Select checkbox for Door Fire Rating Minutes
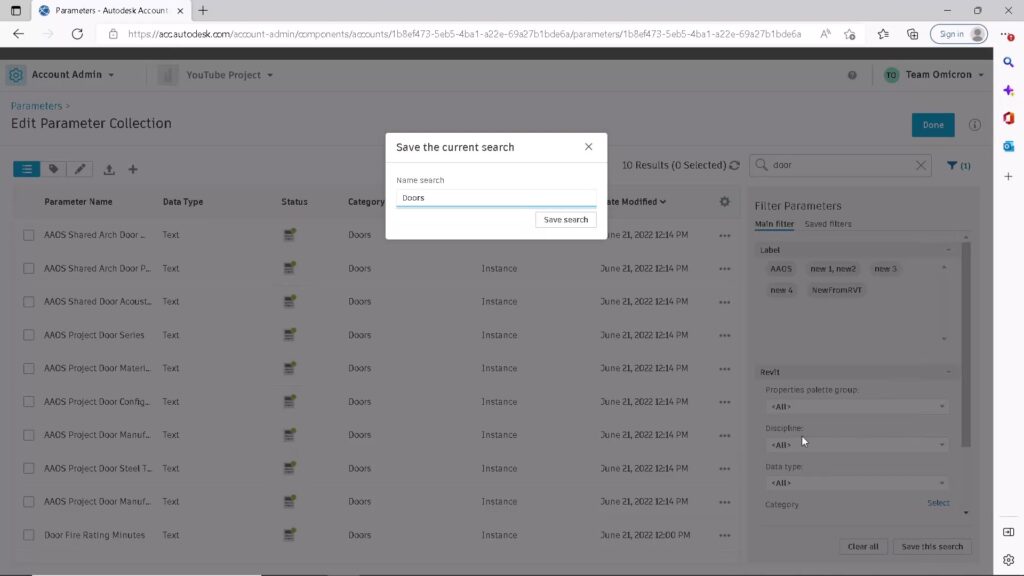The image size is (1024, 576). coord(29,535)
